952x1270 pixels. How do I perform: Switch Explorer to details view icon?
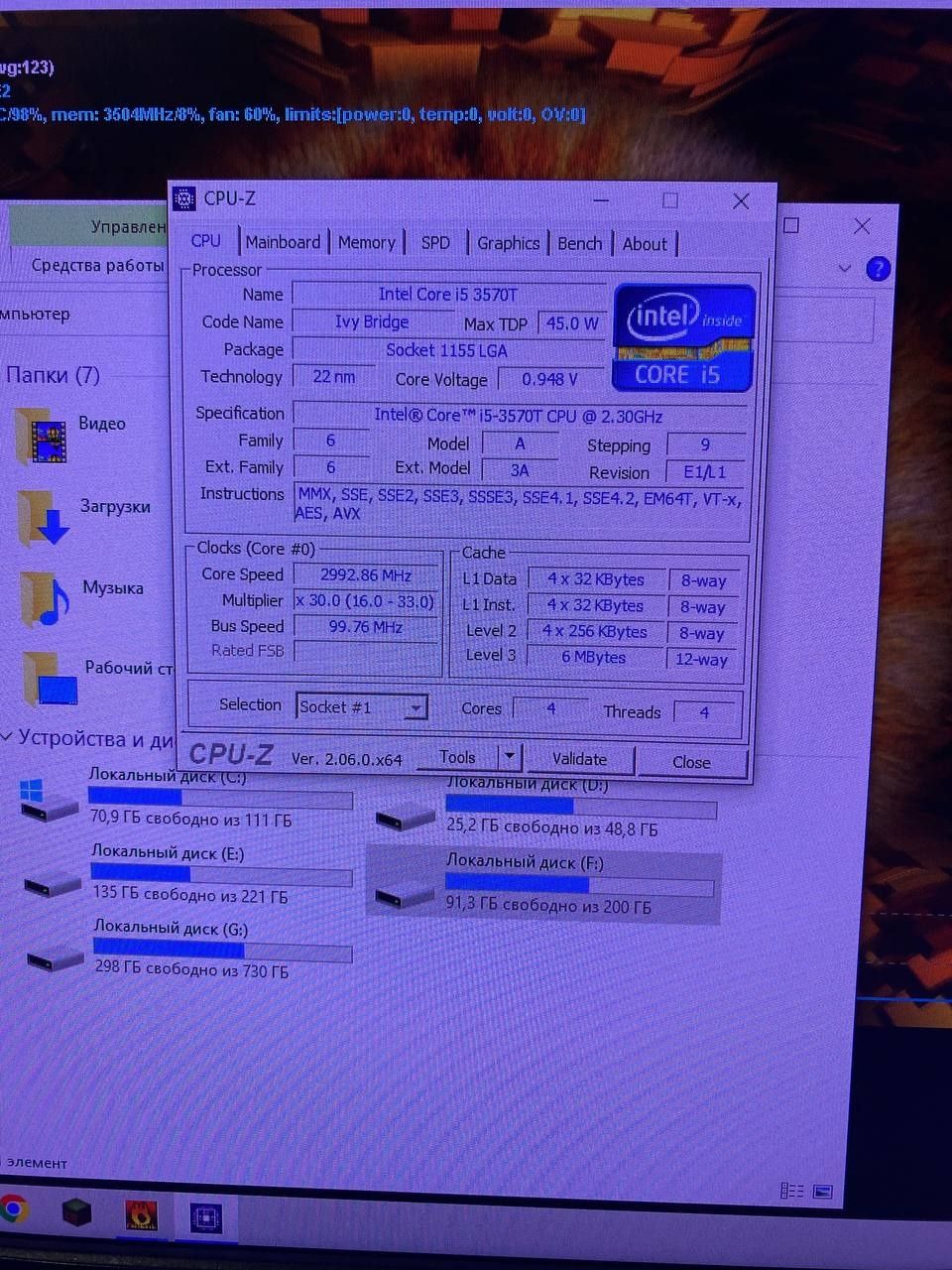[x=792, y=1190]
